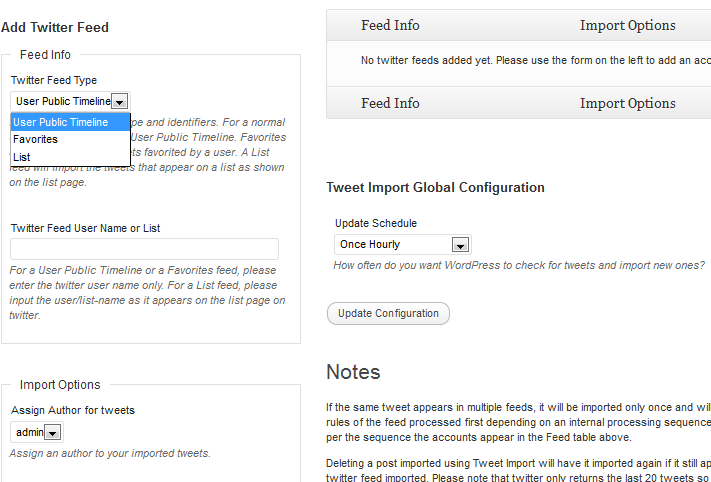
Task: Click top Feed Info column header
Action: pyautogui.click(x=390, y=25)
